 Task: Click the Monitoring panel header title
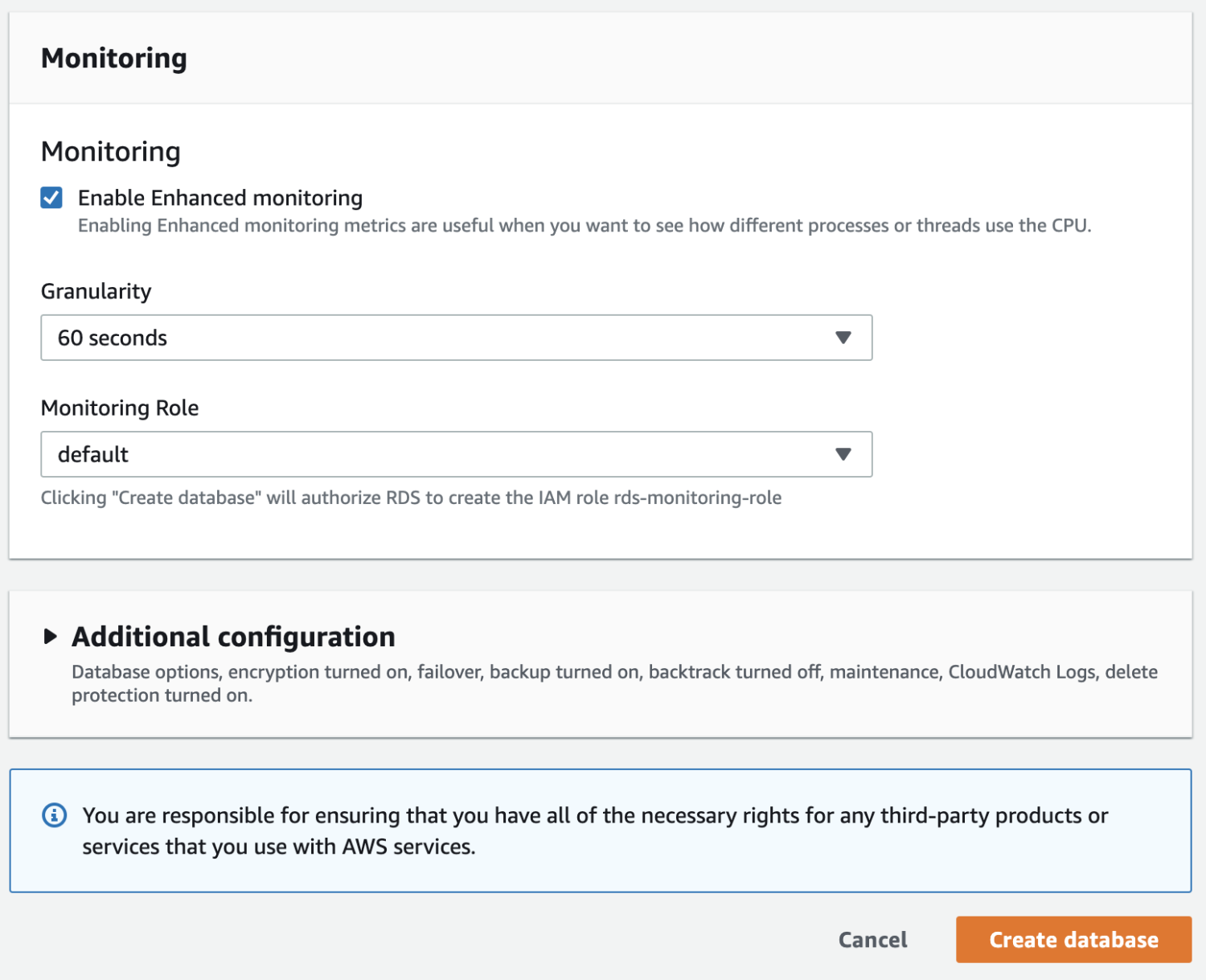click(114, 58)
